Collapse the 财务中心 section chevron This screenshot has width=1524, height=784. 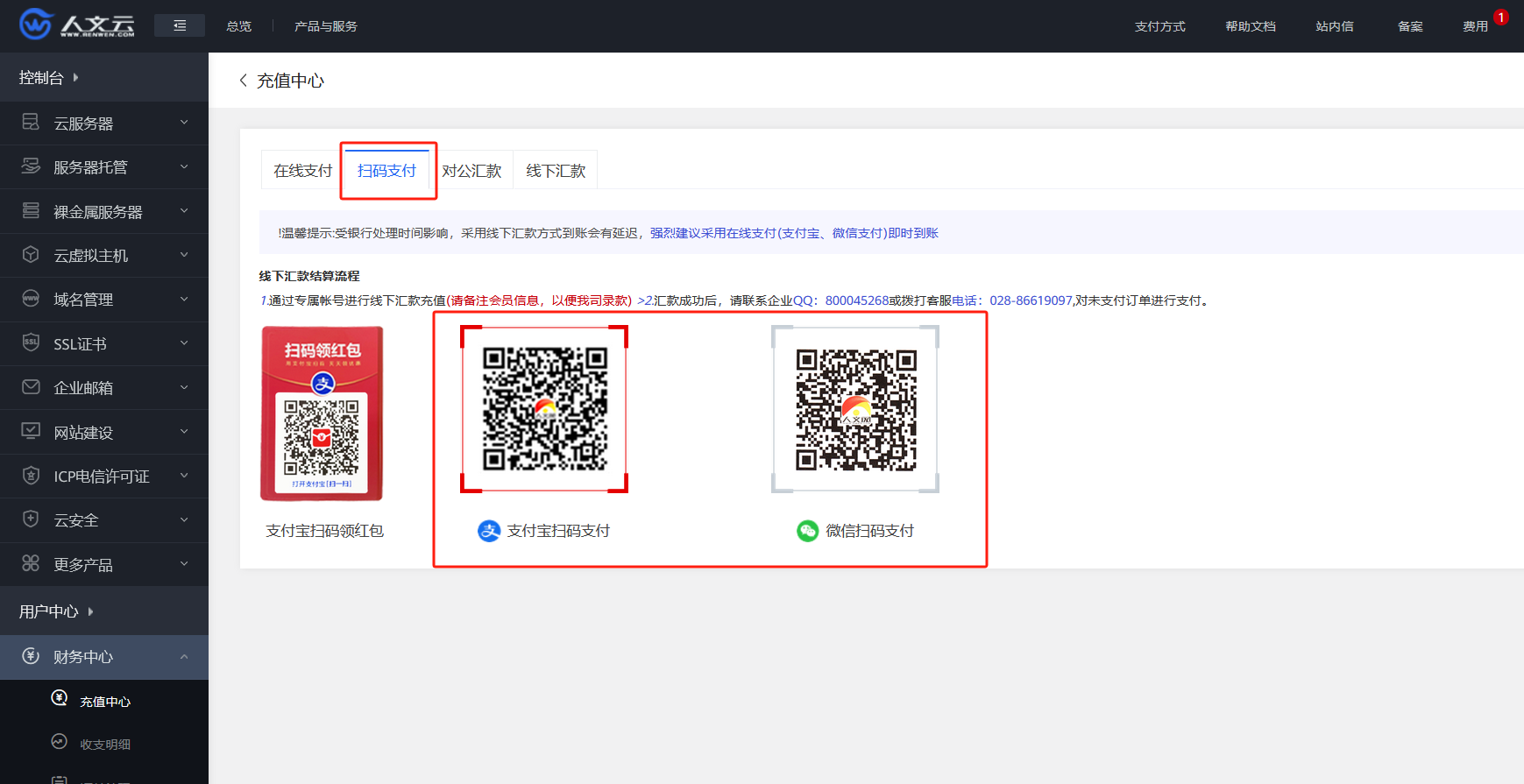[x=184, y=656]
